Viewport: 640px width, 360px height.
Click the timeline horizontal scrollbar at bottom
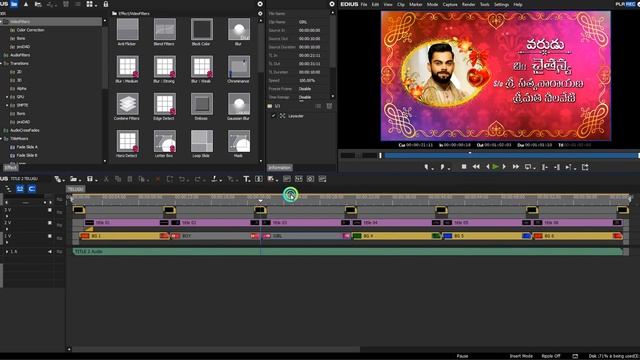click(216, 349)
